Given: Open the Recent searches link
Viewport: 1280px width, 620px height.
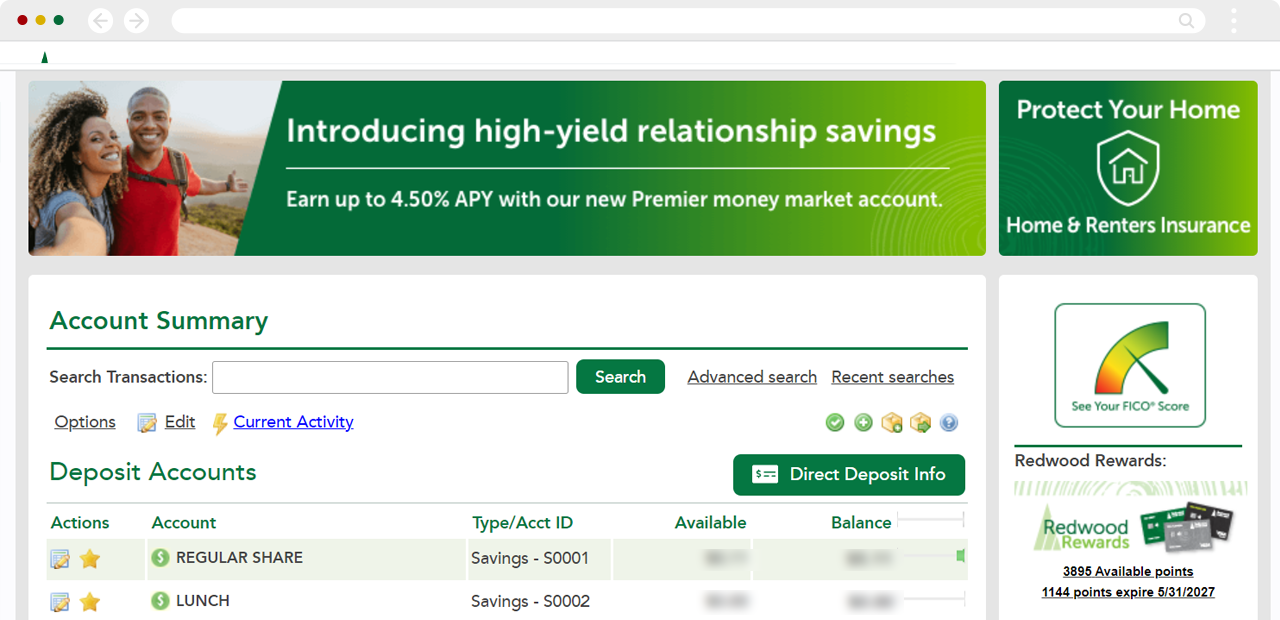Looking at the screenshot, I should point(892,377).
